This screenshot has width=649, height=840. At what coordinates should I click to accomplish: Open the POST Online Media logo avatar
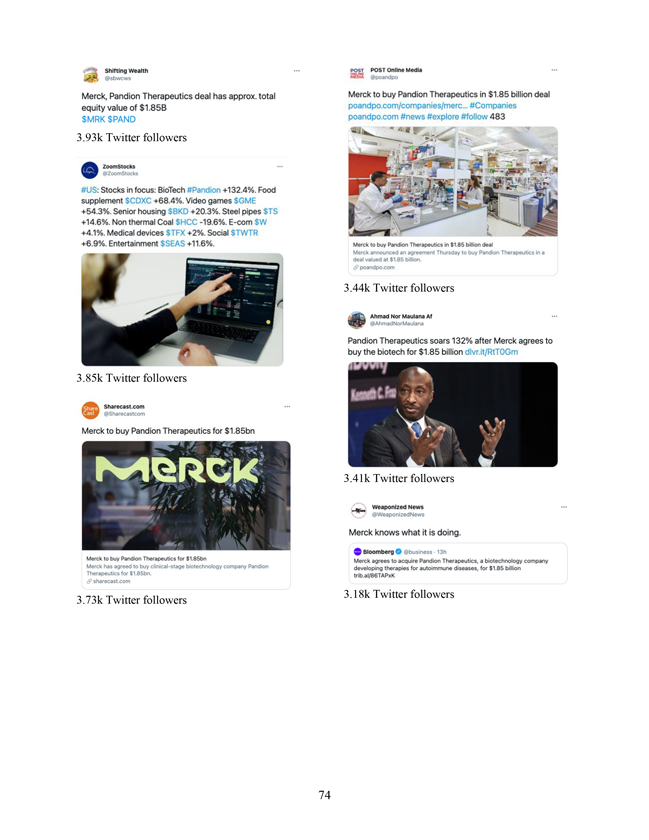[357, 73]
